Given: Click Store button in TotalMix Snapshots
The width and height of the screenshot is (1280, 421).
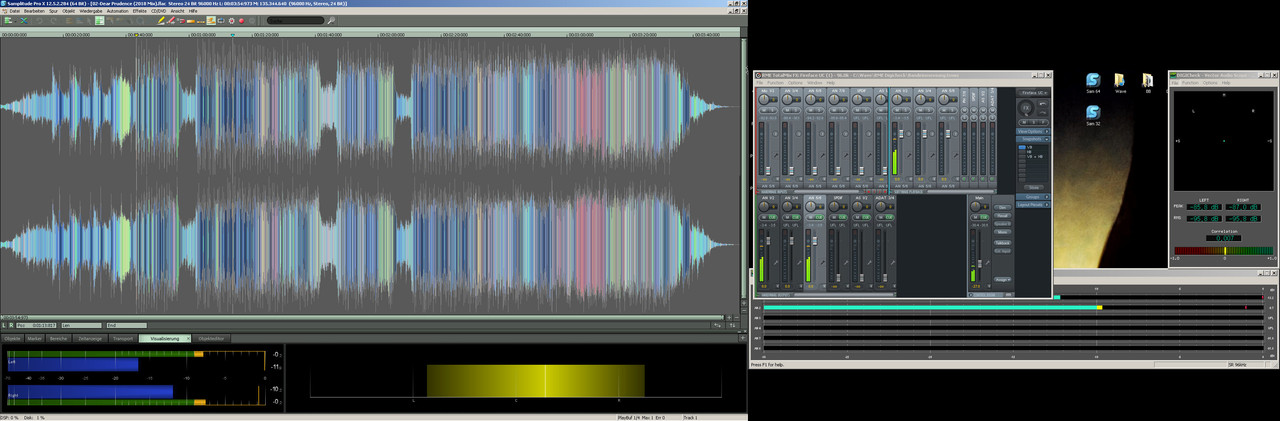Looking at the screenshot, I should pos(1032,187).
